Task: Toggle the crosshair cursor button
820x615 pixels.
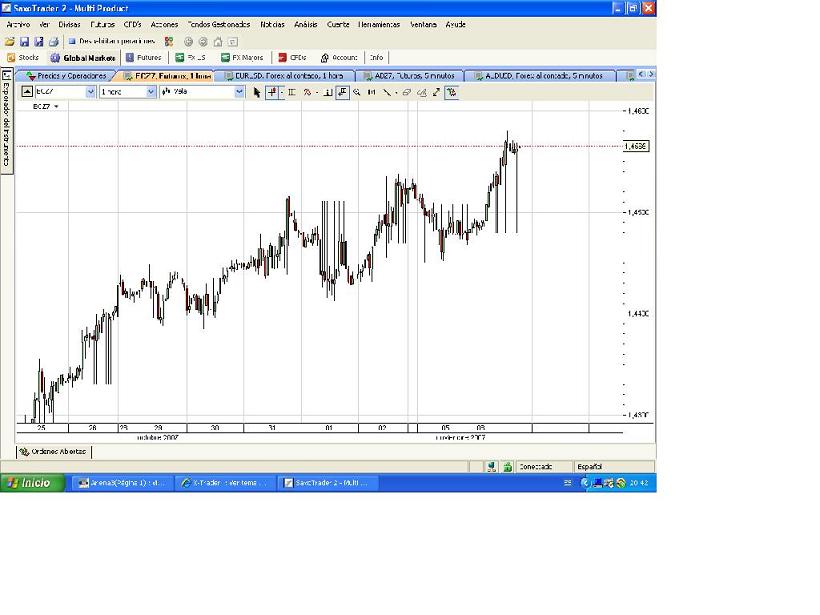Action: 271,92
